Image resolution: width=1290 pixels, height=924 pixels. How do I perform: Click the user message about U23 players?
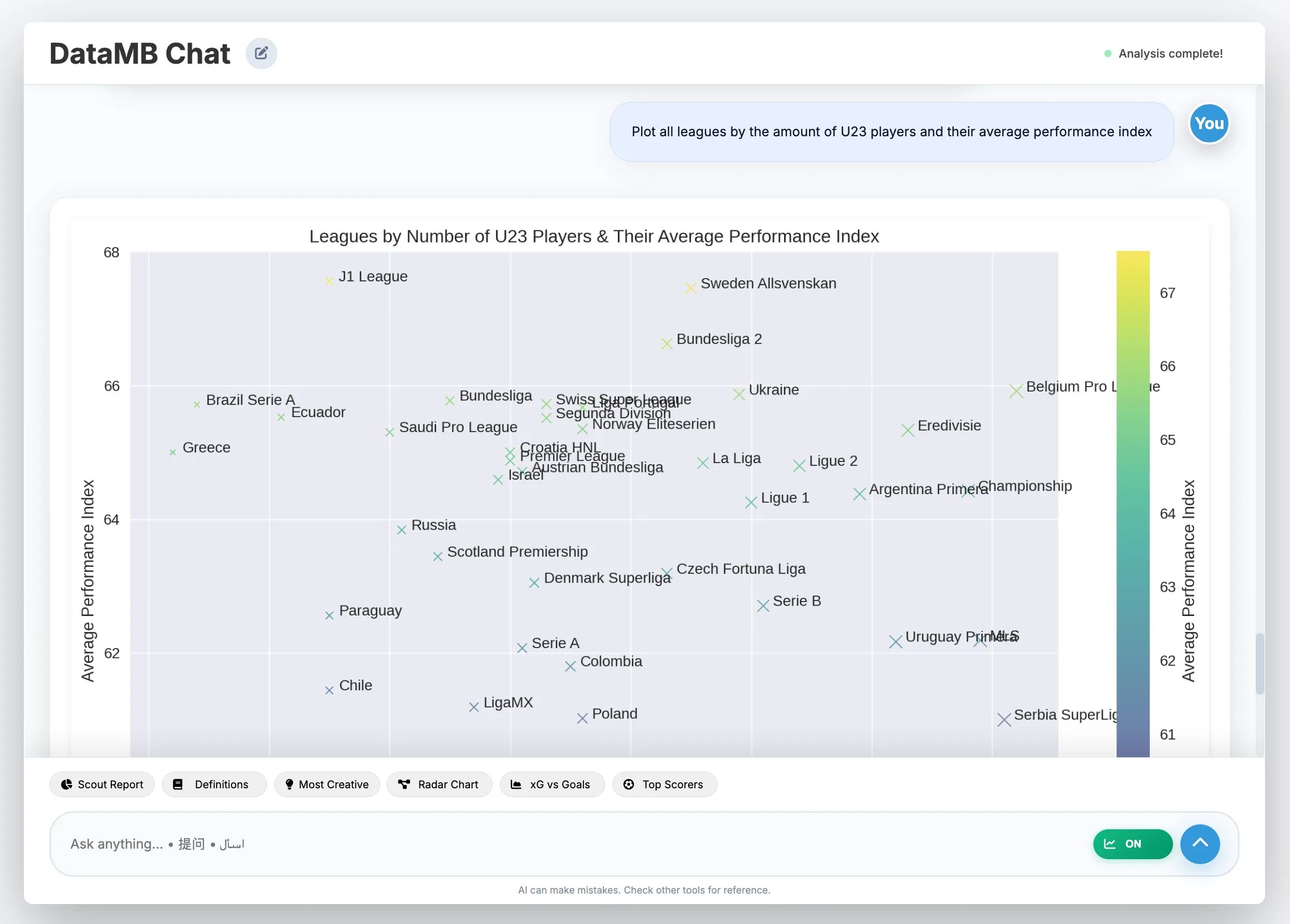point(891,132)
